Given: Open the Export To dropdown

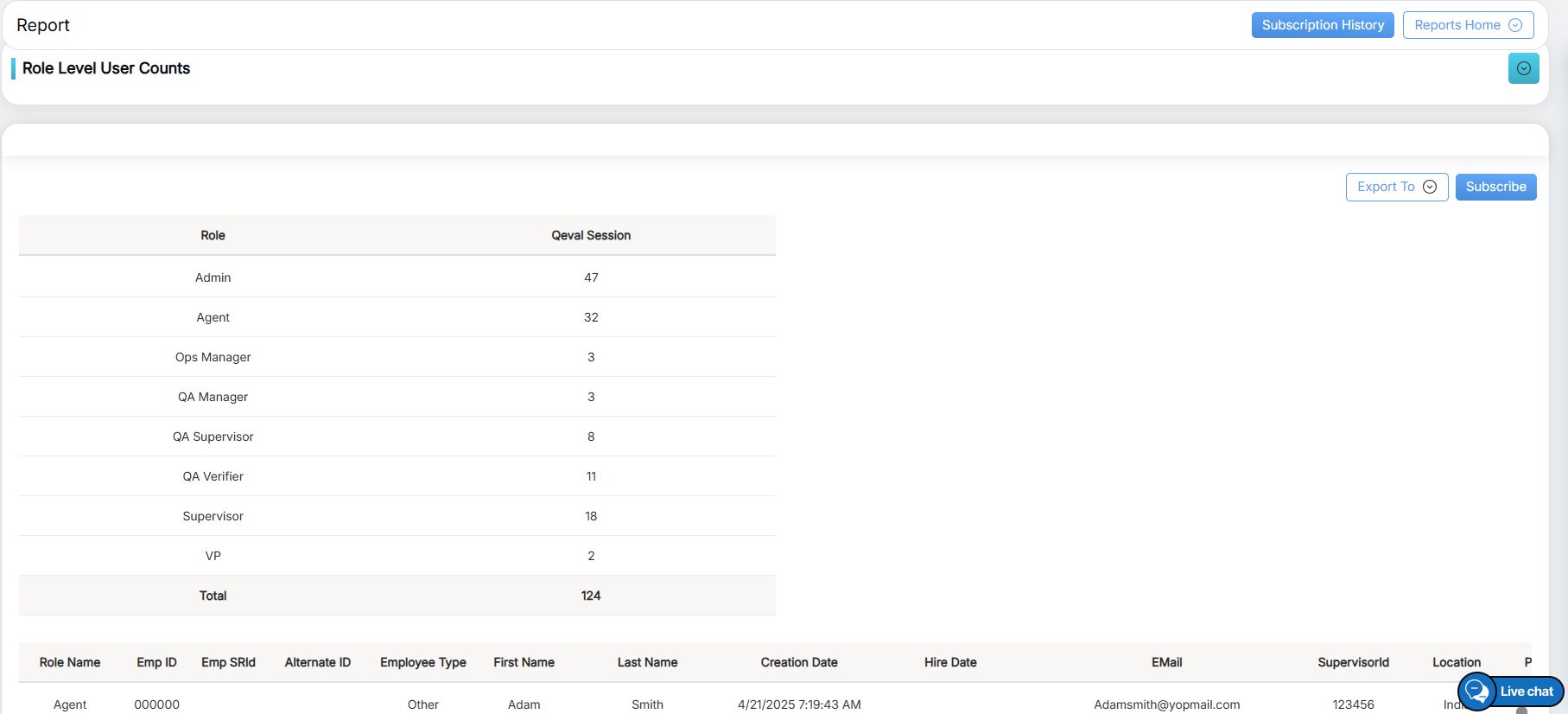Looking at the screenshot, I should [1396, 187].
